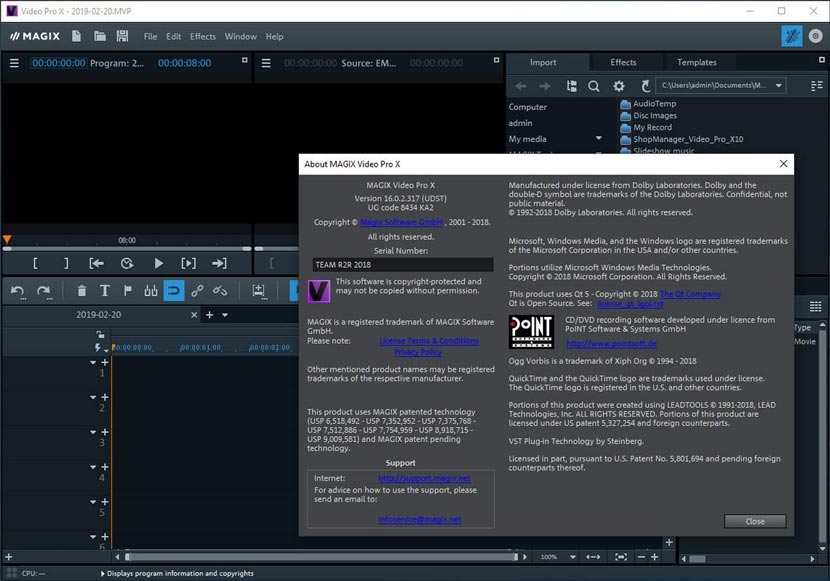Select the Title editor T icon

(x=105, y=290)
